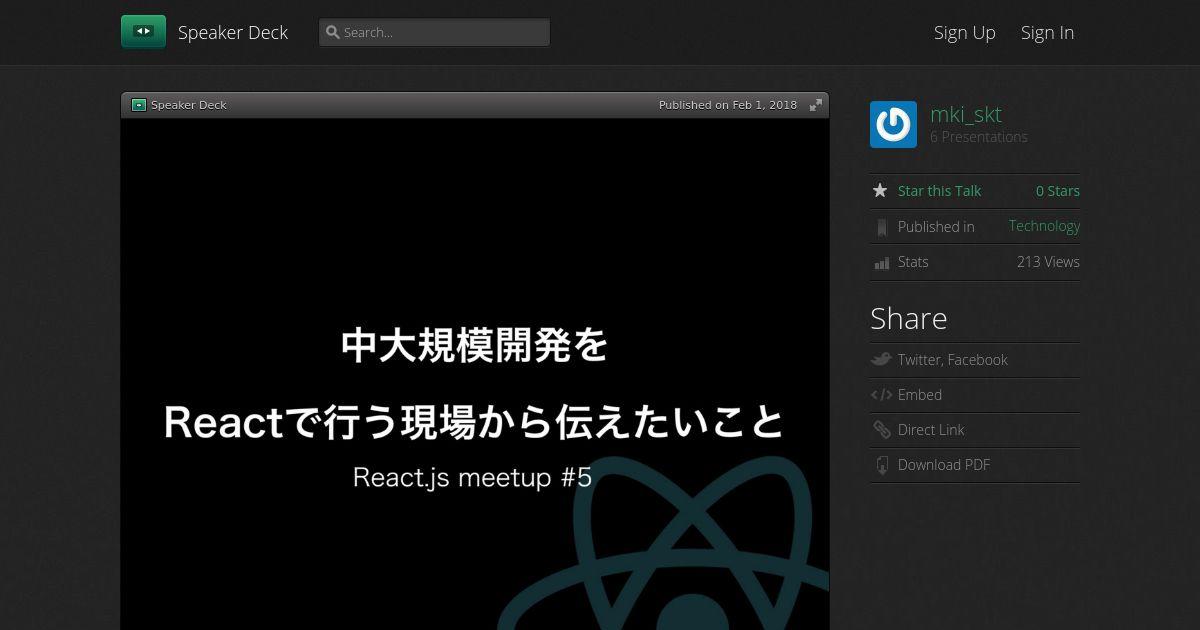This screenshot has height=630, width=1200.
Task: Click the 6 Presentations text
Action: point(978,137)
